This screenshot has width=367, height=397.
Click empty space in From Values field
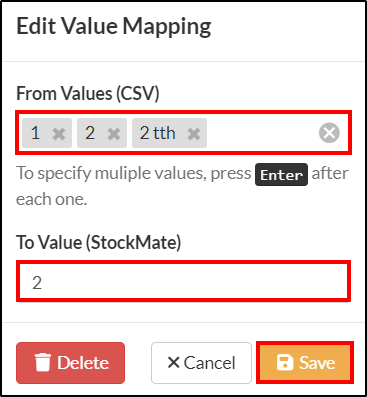coord(262,133)
